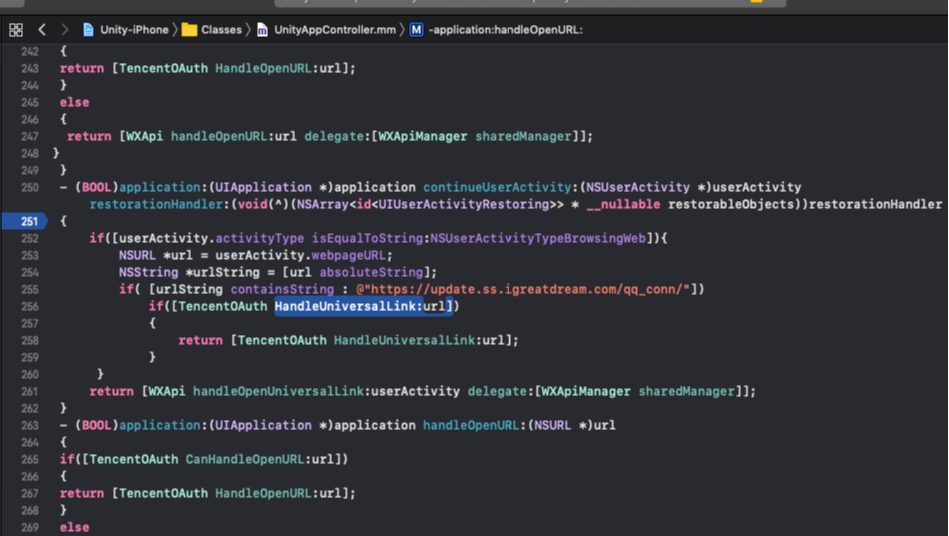Click sharedManager on line 247
The height and width of the screenshot is (536, 949).
pyautogui.click(x=524, y=136)
